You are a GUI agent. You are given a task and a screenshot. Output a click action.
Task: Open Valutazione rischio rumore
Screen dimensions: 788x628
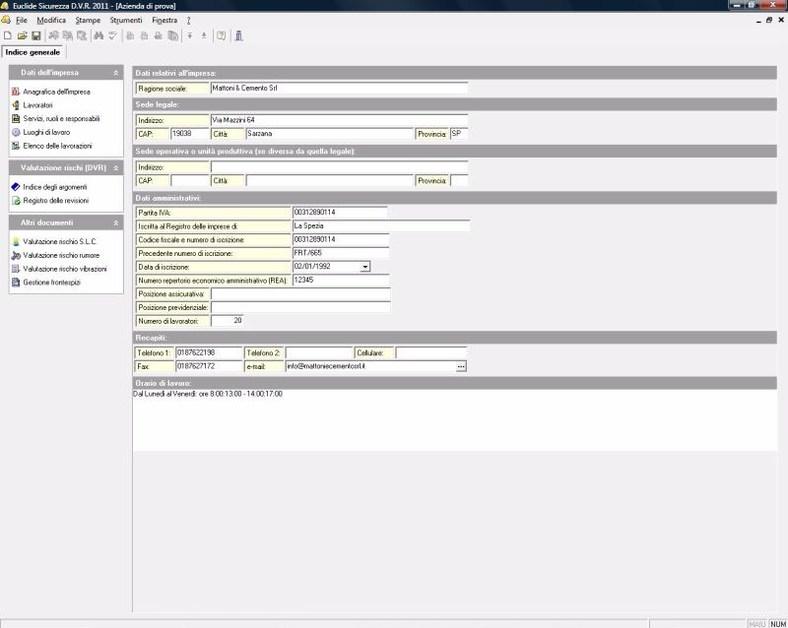pos(61,255)
